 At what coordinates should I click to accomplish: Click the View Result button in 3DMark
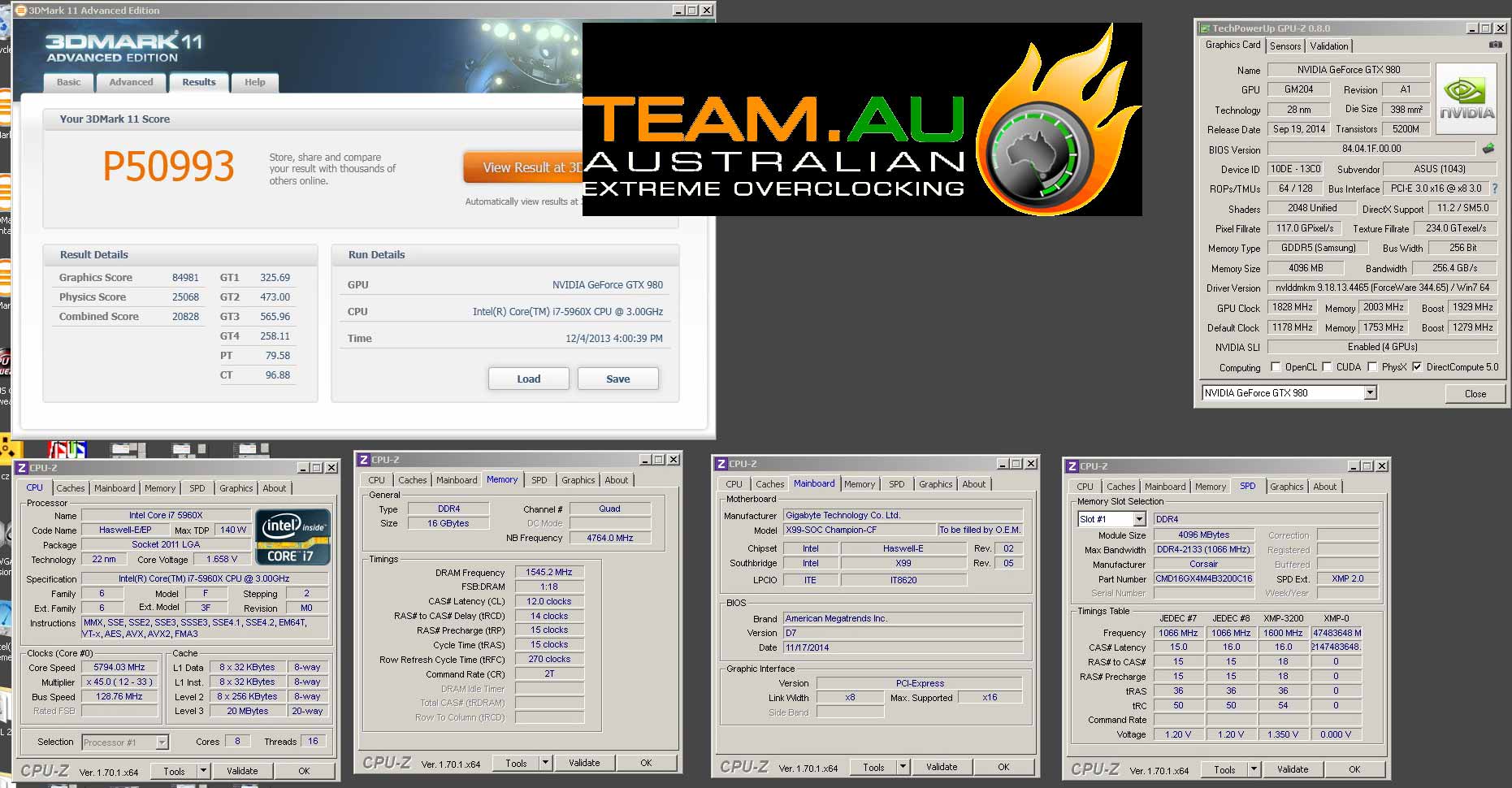523,167
